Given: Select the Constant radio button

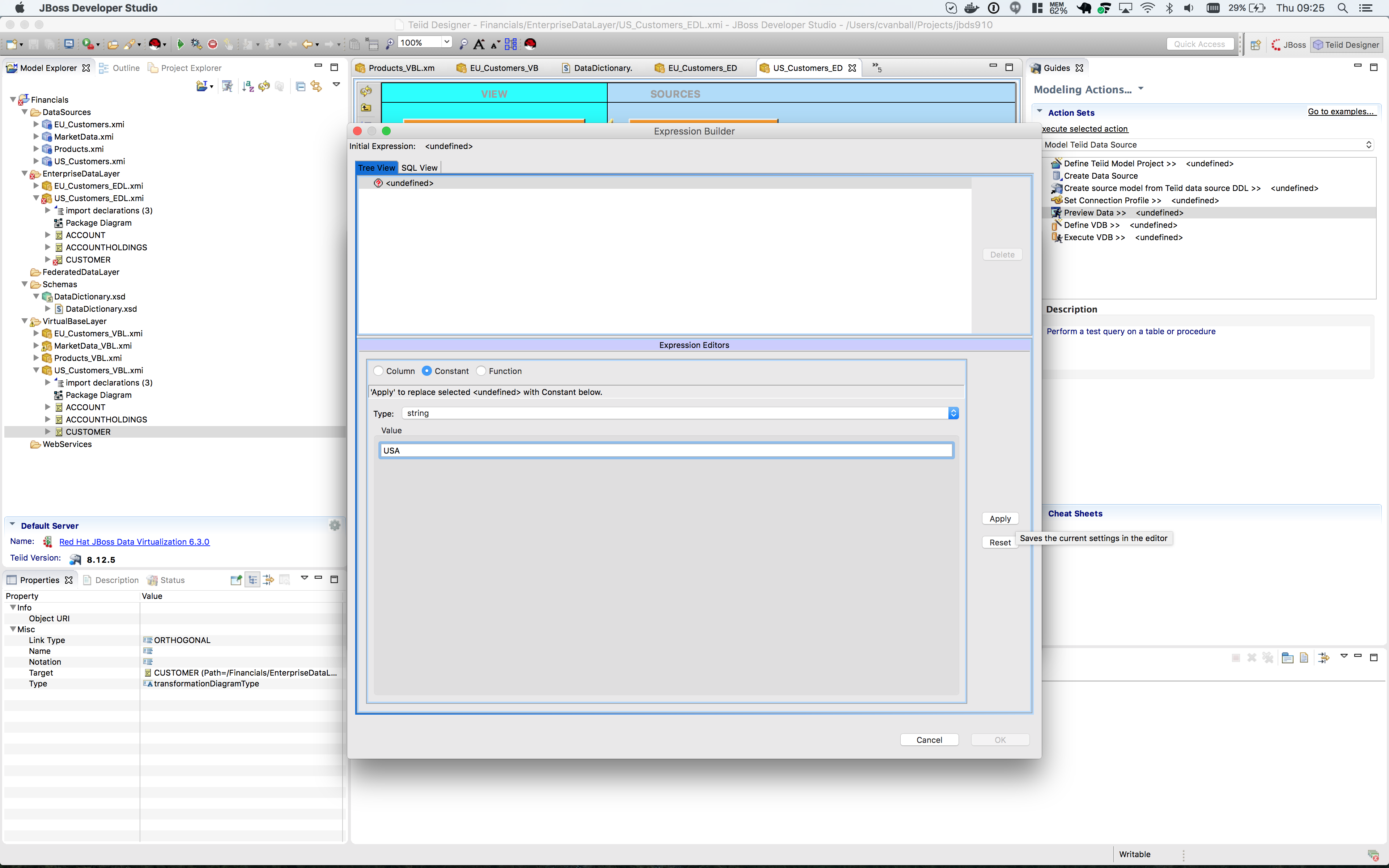Looking at the screenshot, I should pos(427,371).
